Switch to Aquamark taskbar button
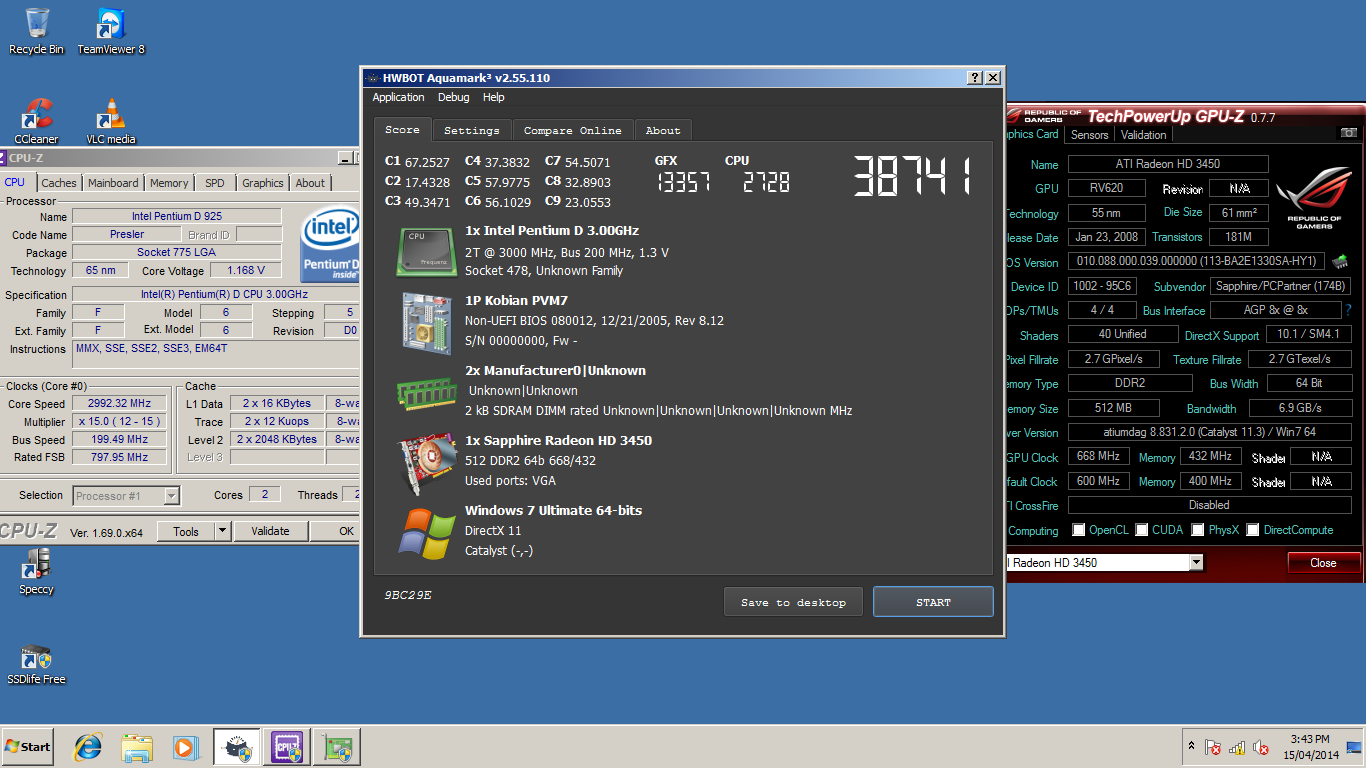Screen dimensions: 1366x768 (x=237, y=747)
